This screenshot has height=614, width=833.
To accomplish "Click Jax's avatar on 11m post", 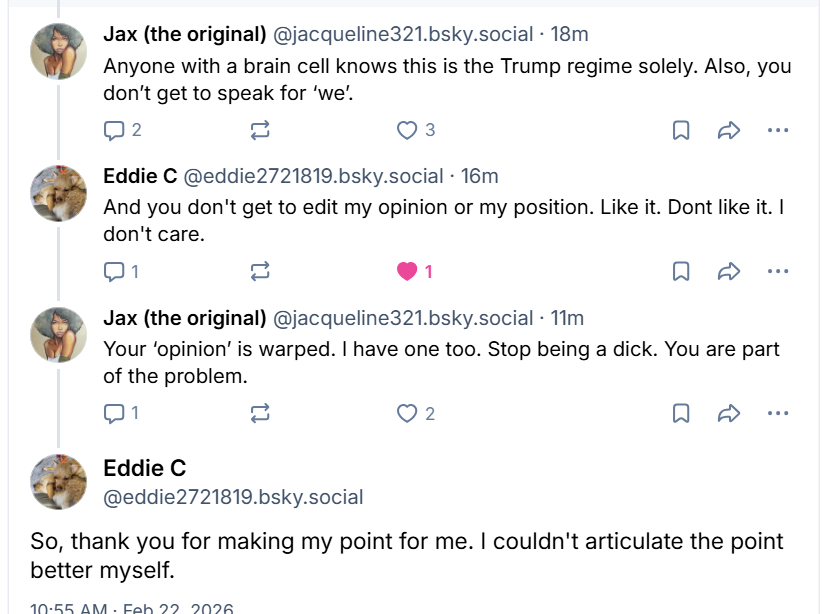I will [59, 335].
